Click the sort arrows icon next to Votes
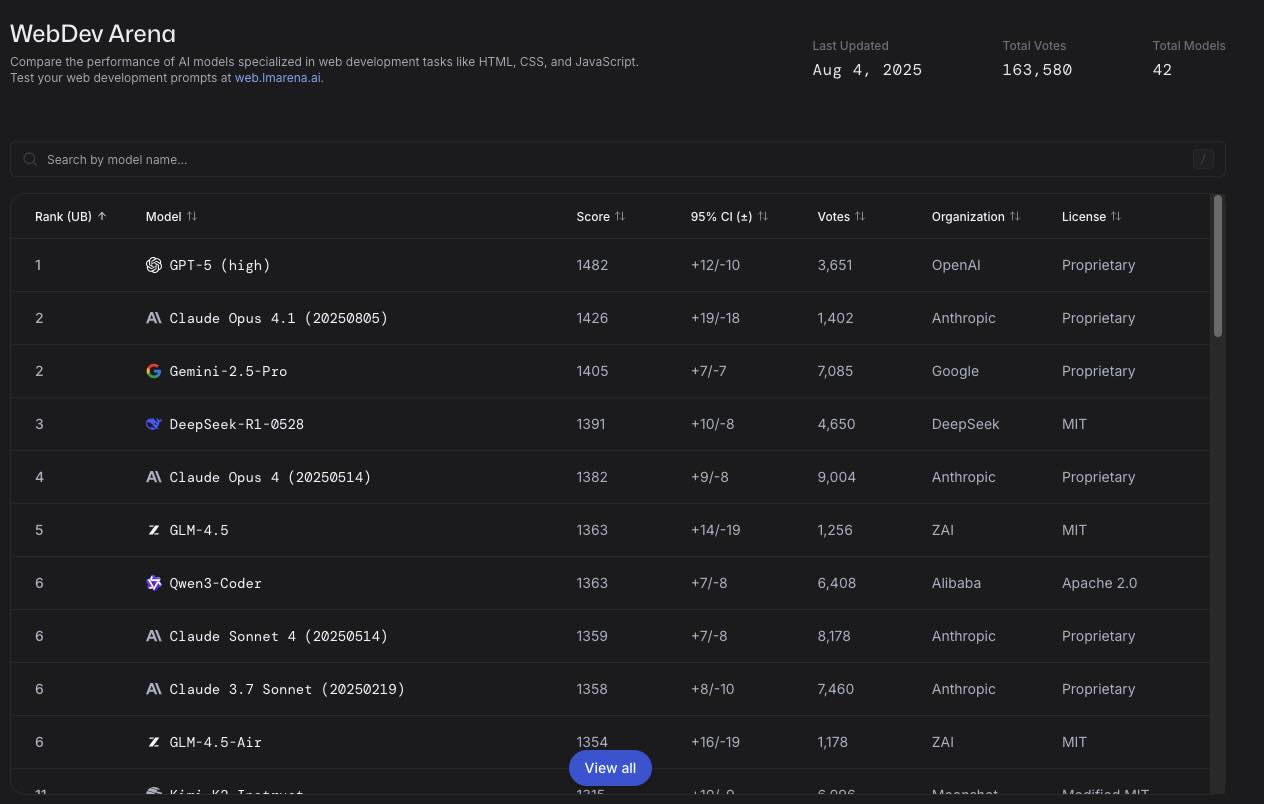Screen dimensions: 1264x804 tap(860, 216)
